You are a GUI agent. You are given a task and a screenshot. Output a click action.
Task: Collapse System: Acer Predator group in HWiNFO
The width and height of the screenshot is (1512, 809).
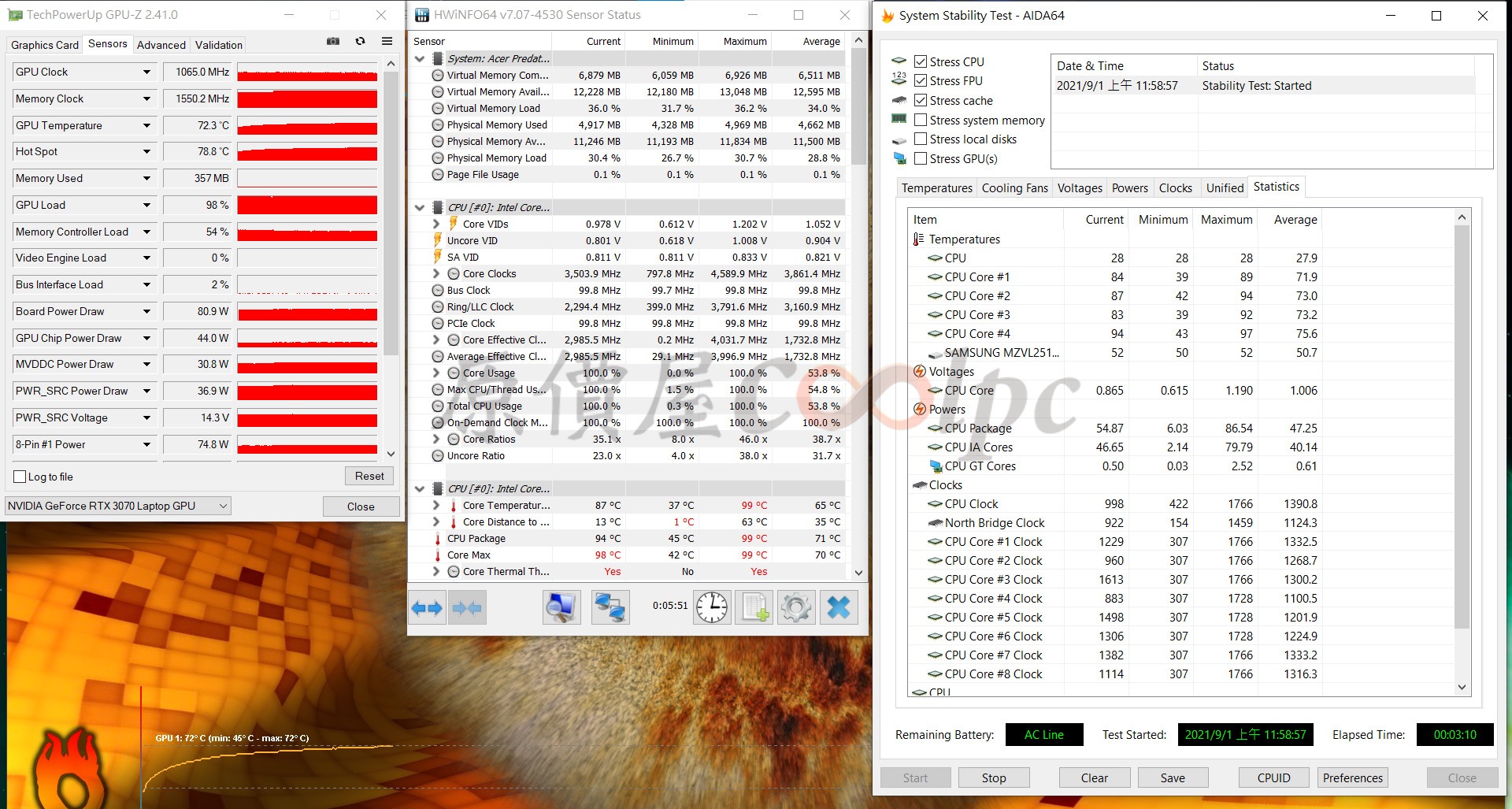pos(420,58)
